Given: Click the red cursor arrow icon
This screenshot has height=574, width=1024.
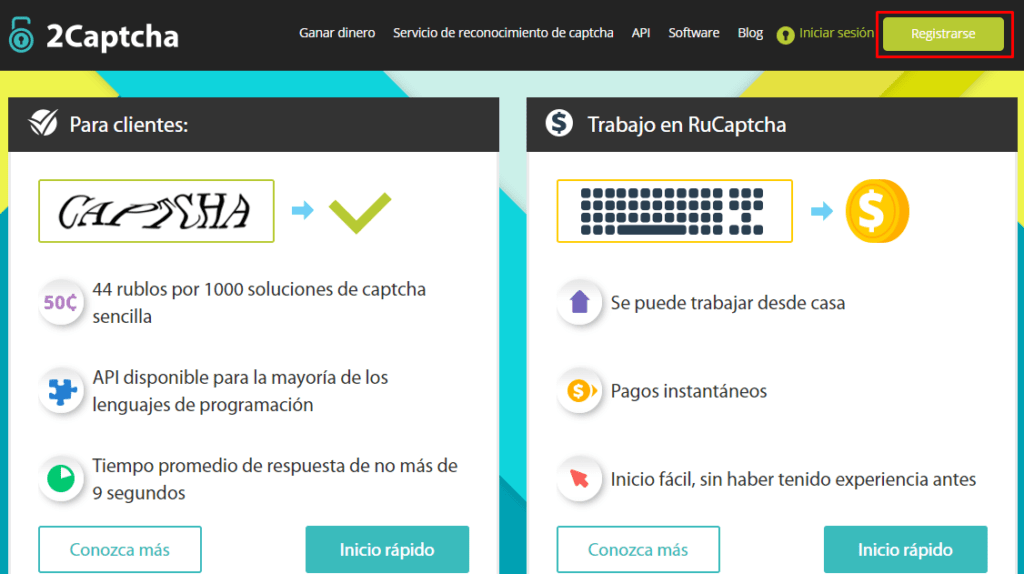Looking at the screenshot, I should coord(579,479).
